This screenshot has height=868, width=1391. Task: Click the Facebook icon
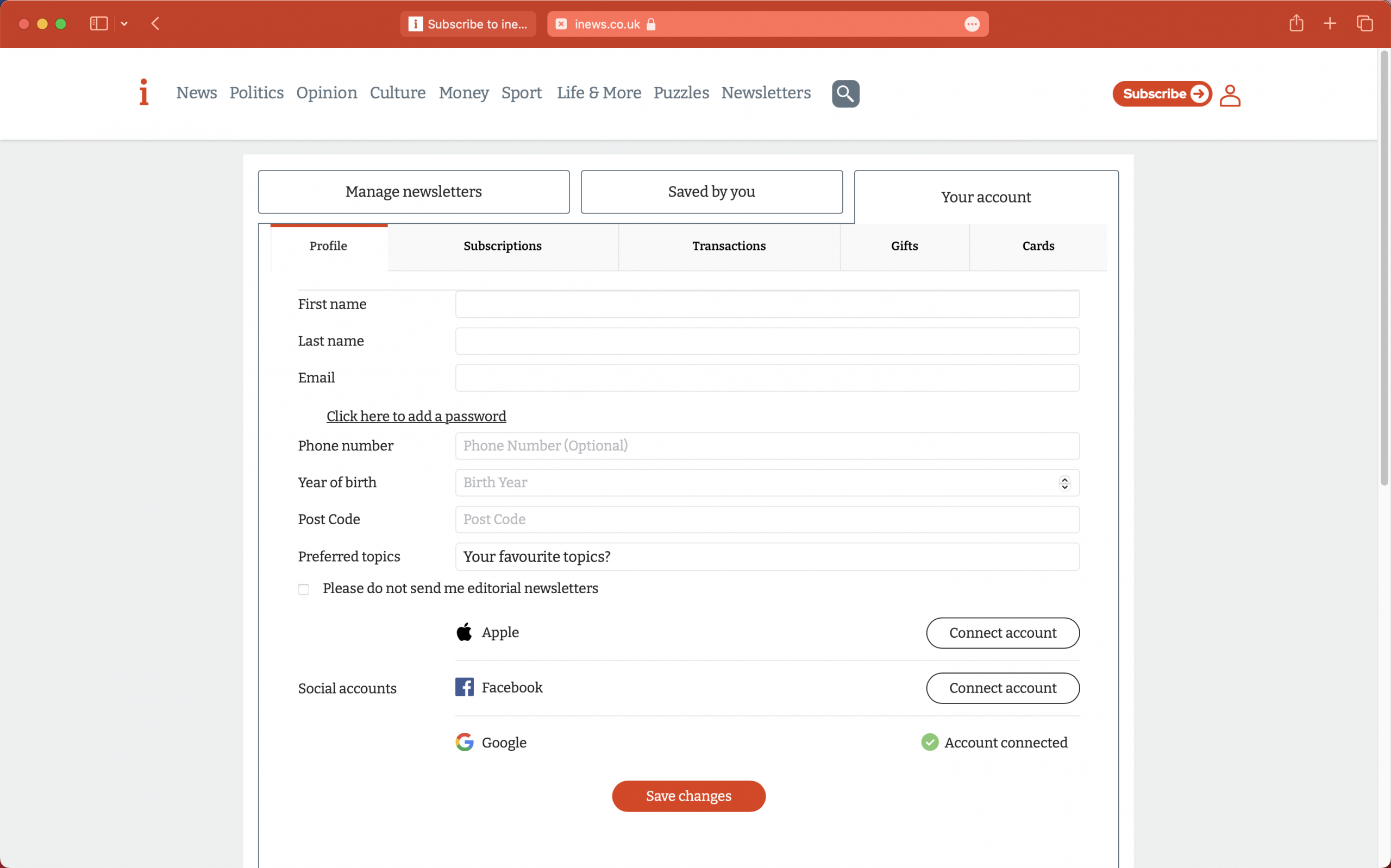point(465,687)
